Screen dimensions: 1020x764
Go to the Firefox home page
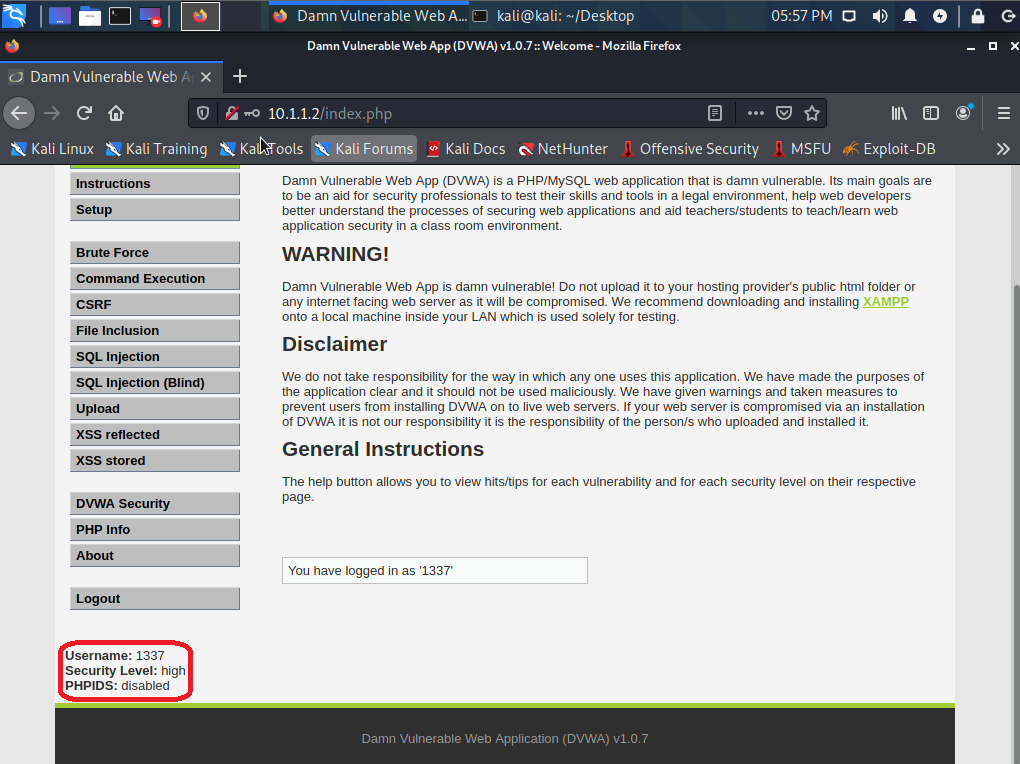pyautogui.click(x=116, y=113)
